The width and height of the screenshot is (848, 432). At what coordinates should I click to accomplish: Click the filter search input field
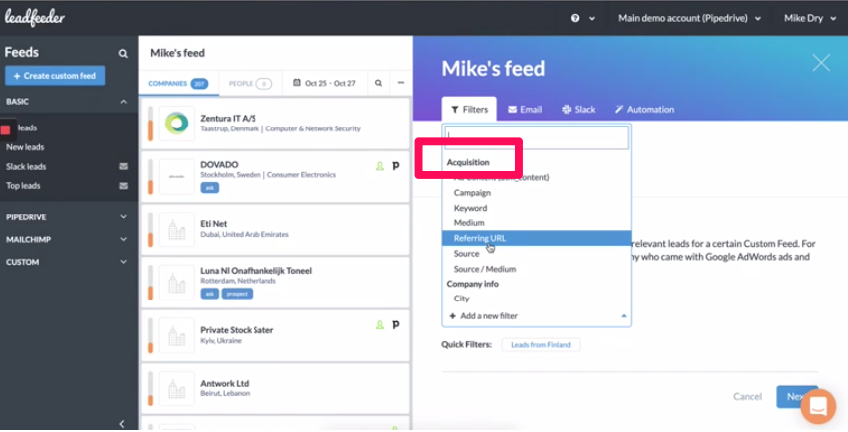(536, 137)
